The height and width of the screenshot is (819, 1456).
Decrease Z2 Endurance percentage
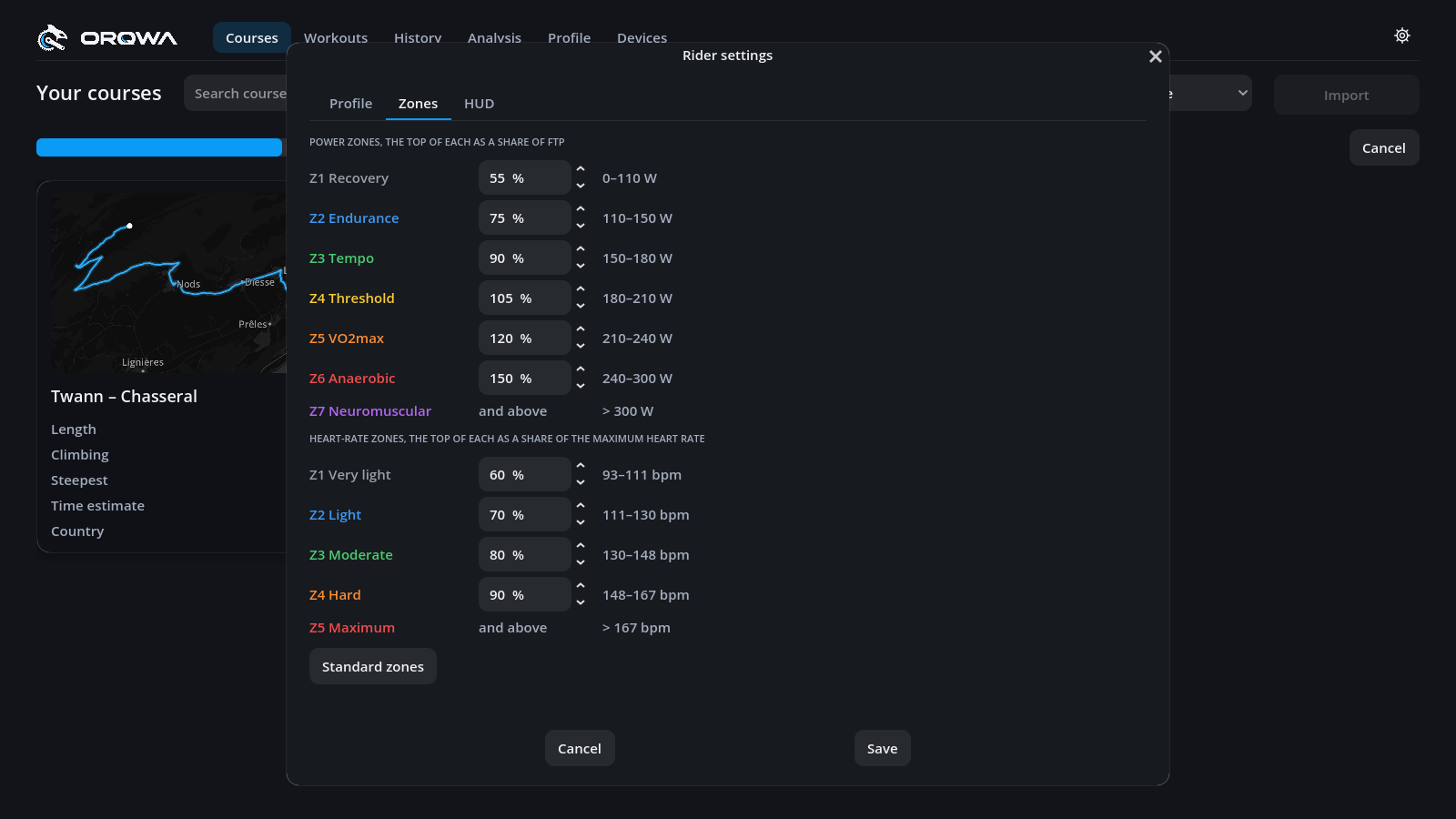pyautogui.click(x=581, y=227)
